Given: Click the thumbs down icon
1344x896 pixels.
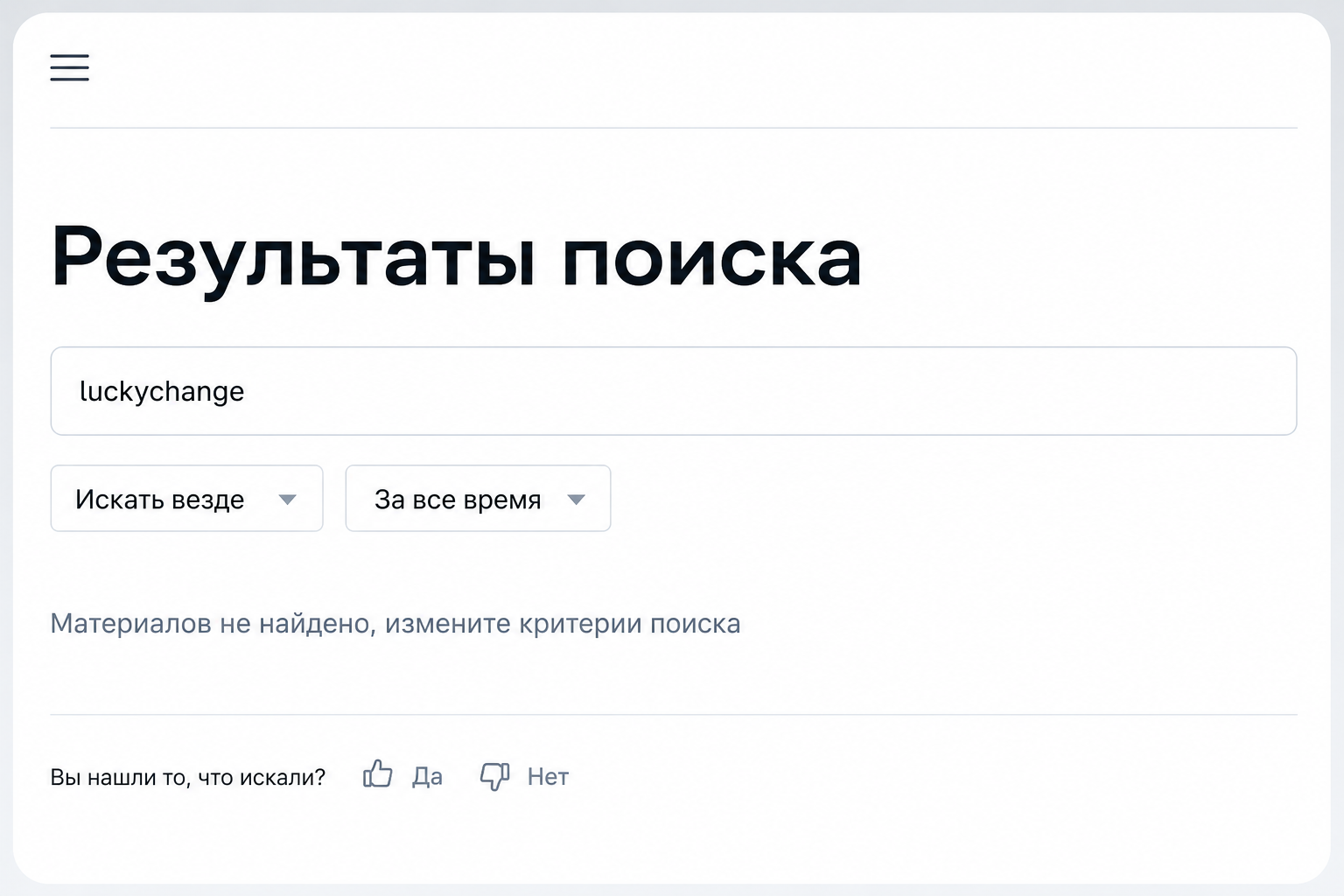Looking at the screenshot, I should point(494,776).
